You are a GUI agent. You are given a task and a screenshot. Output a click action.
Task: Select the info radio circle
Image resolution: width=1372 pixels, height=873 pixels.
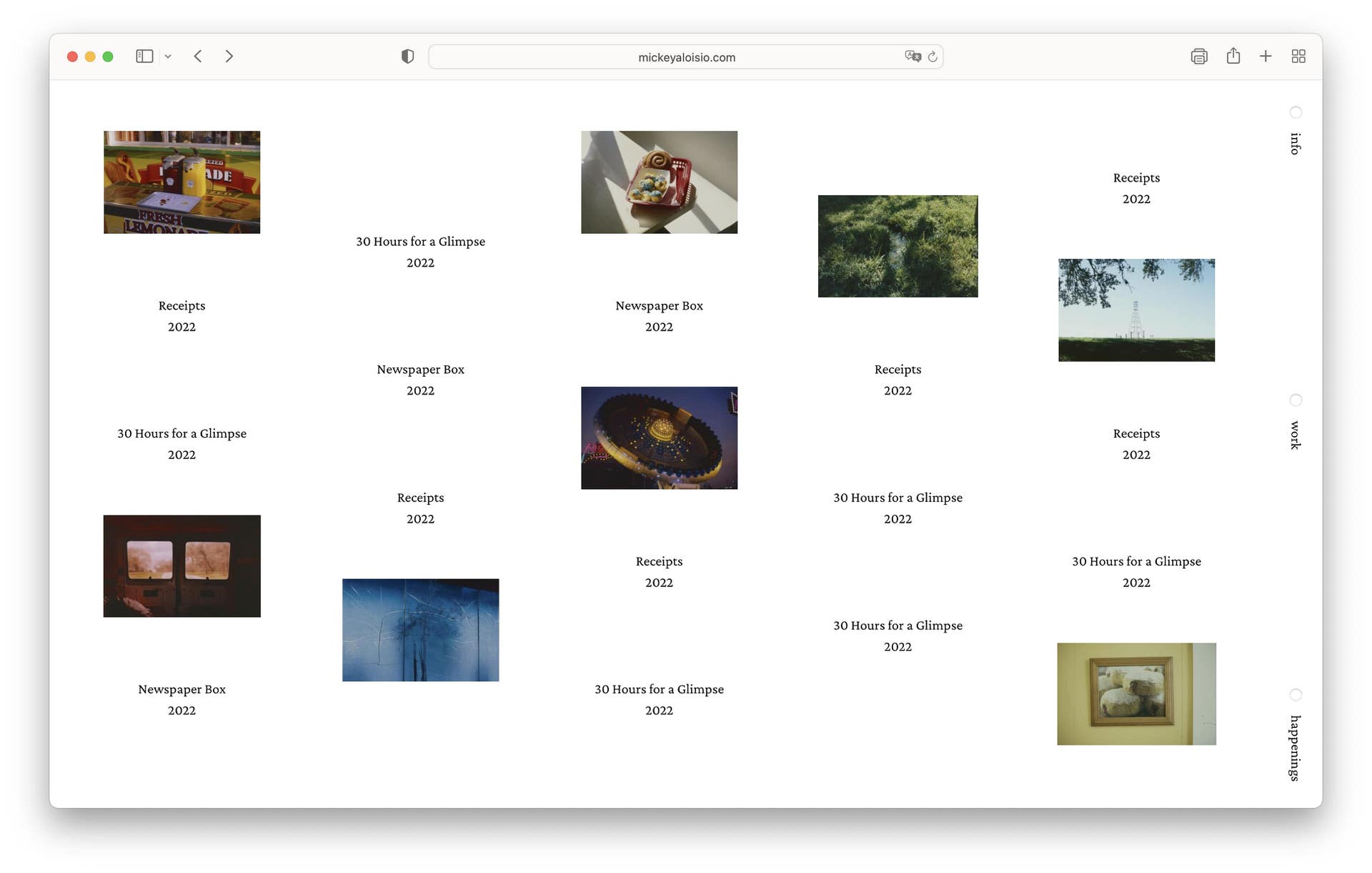(1296, 112)
